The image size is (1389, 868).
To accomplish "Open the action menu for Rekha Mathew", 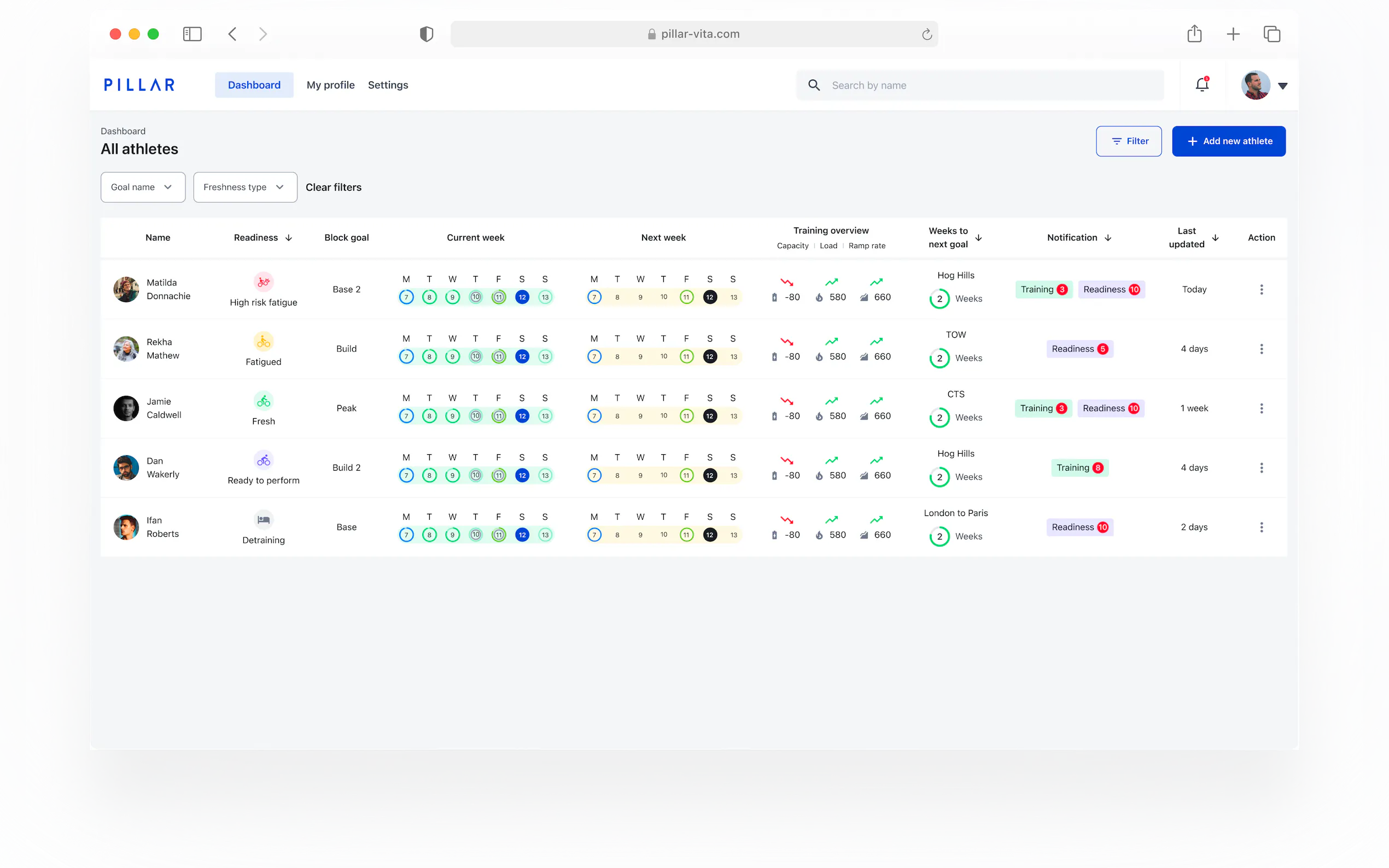I will [x=1261, y=349].
